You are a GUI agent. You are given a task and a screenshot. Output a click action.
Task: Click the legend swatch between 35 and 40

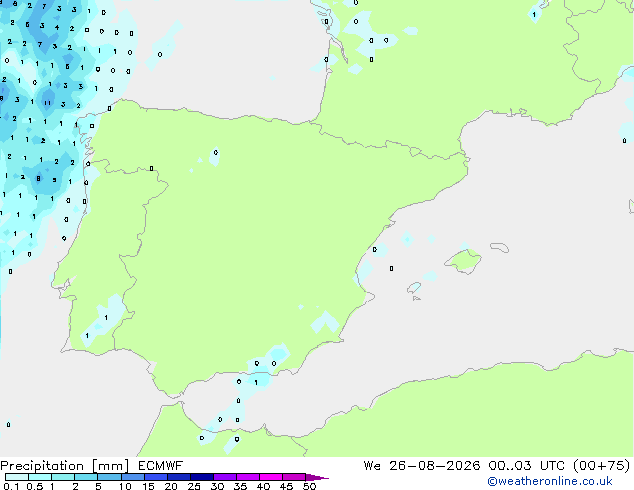point(248,477)
